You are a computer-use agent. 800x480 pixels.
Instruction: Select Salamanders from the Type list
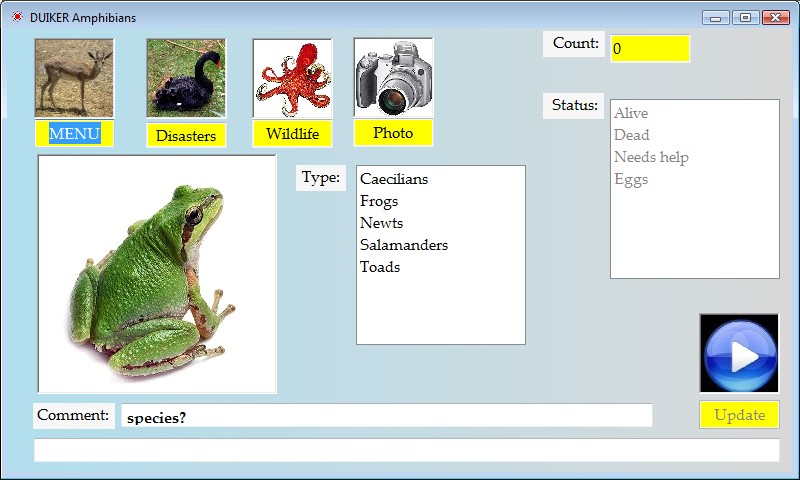click(x=404, y=245)
